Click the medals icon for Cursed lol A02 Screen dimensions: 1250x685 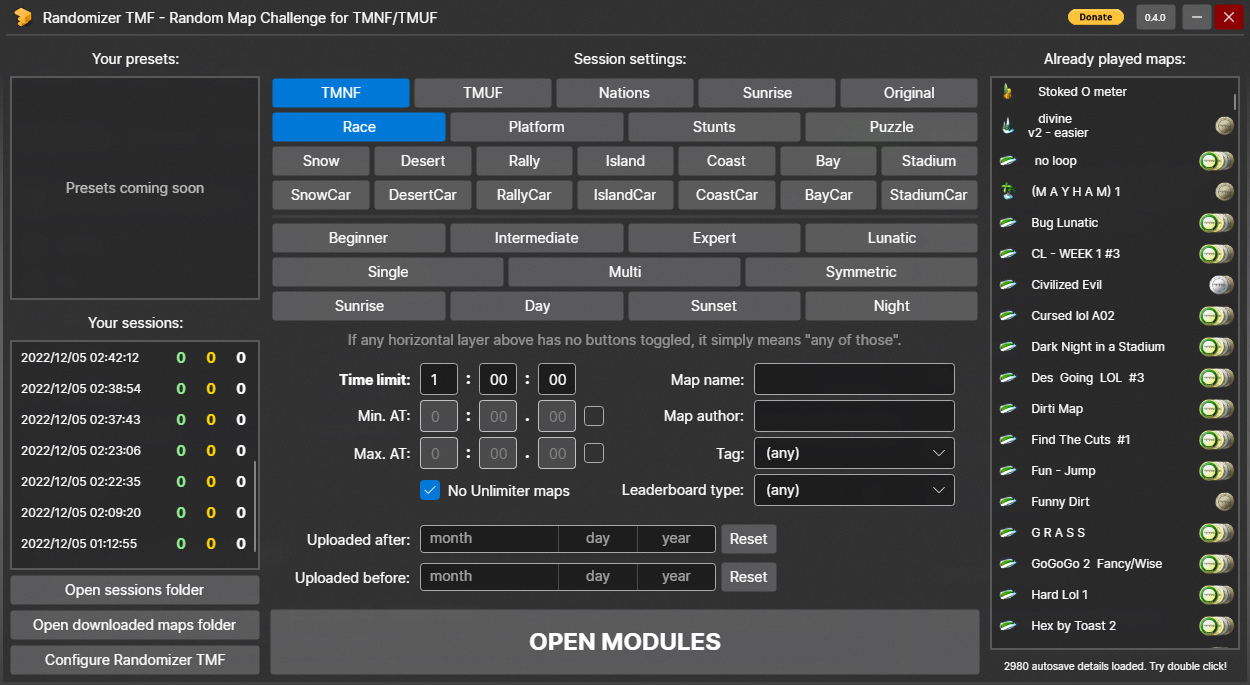point(1216,316)
